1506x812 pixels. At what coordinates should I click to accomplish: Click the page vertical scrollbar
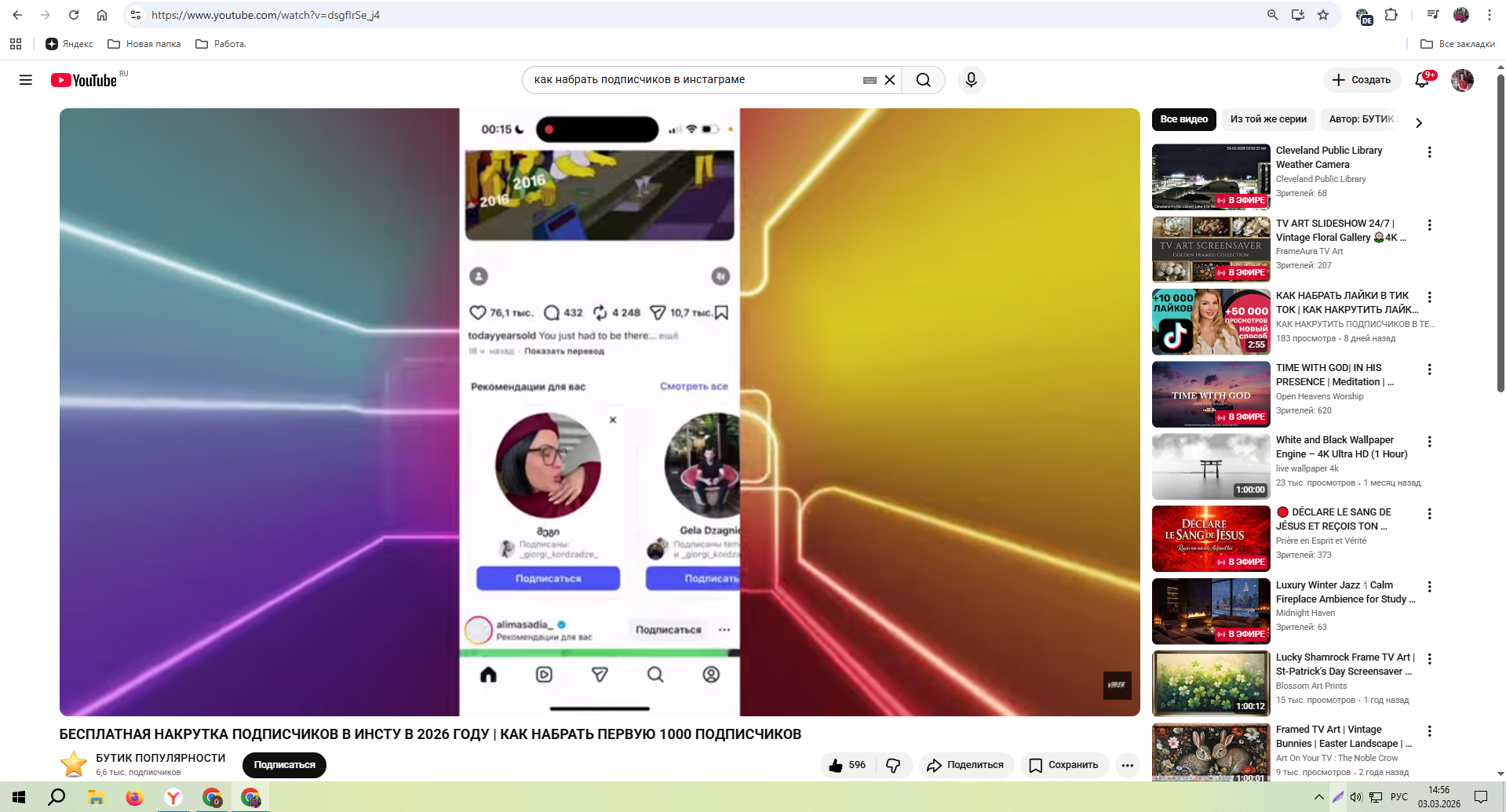point(1501,235)
